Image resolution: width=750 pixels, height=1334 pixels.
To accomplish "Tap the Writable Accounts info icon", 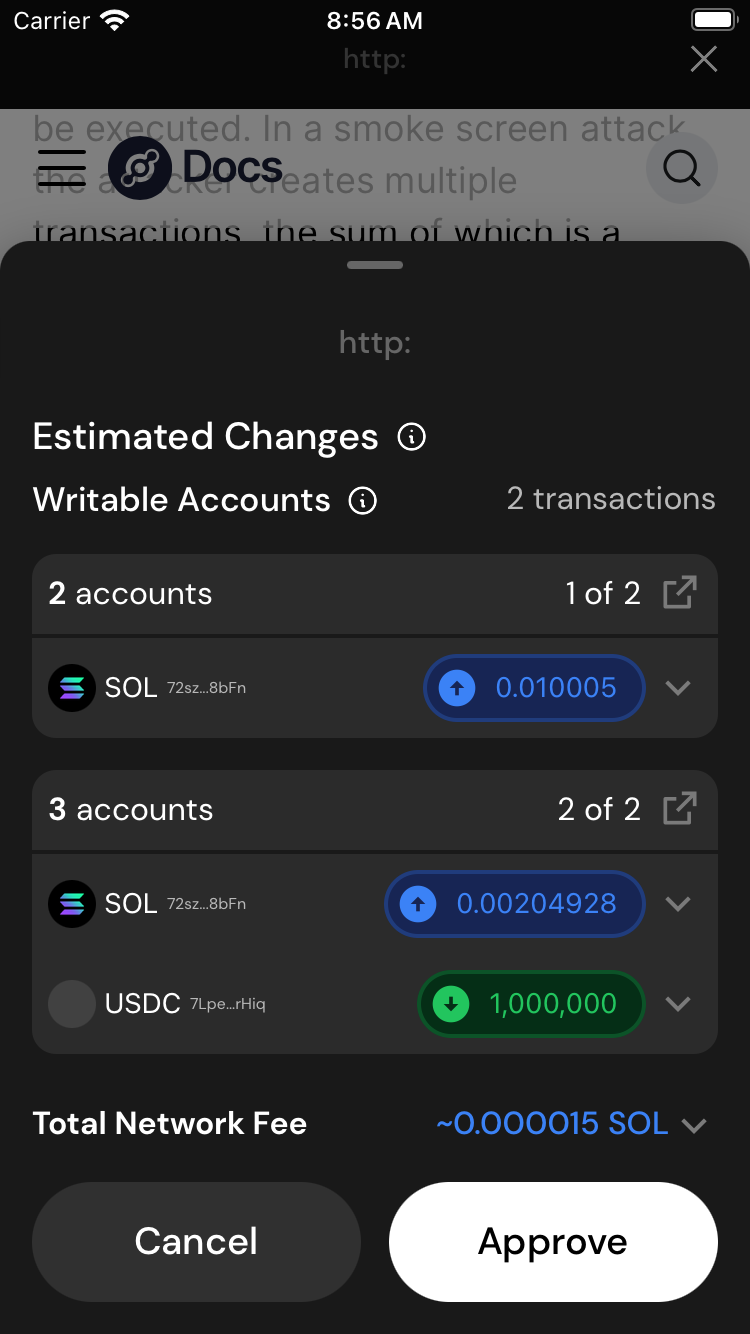I will click(362, 500).
